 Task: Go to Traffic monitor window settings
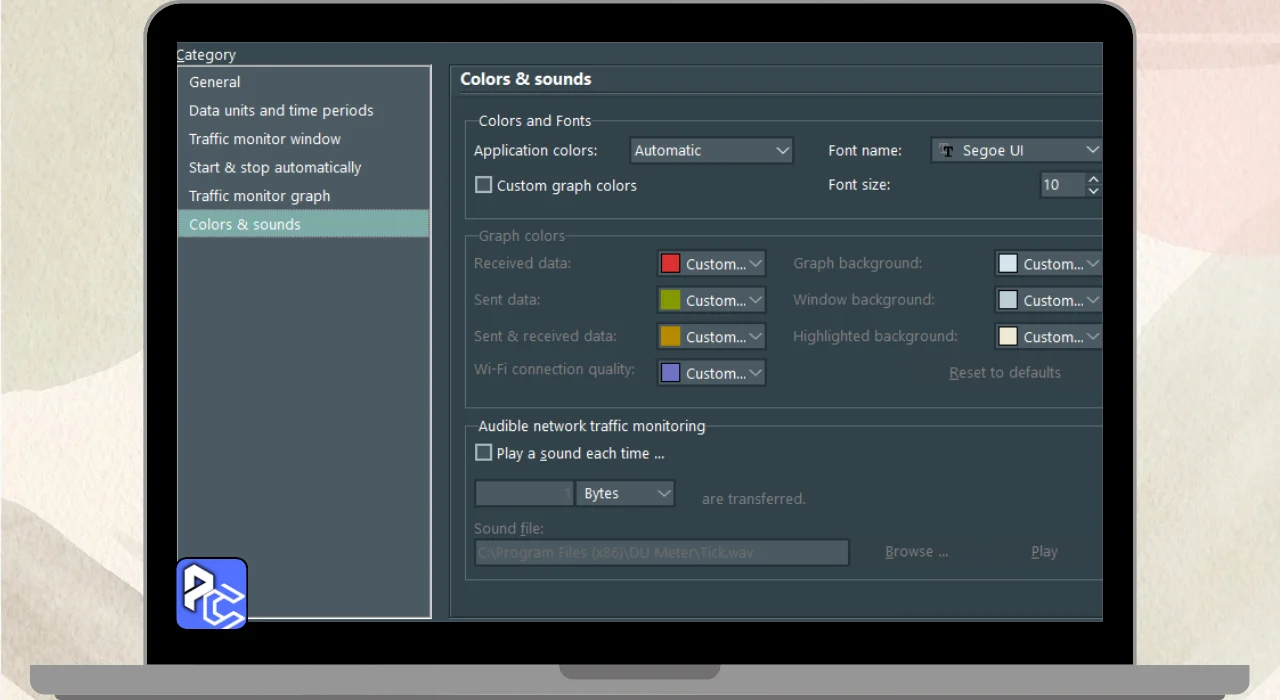click(x=265, y=139)
